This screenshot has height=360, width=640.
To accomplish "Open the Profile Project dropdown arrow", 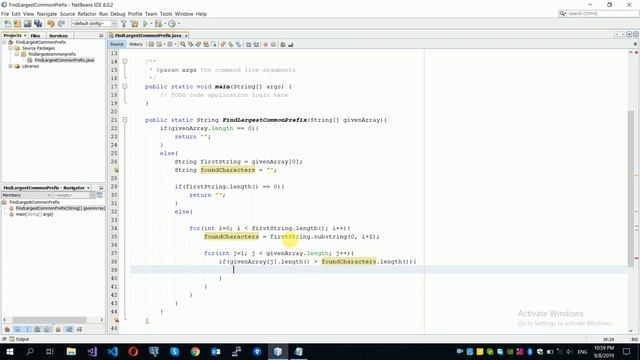I will tap(178, 24).
